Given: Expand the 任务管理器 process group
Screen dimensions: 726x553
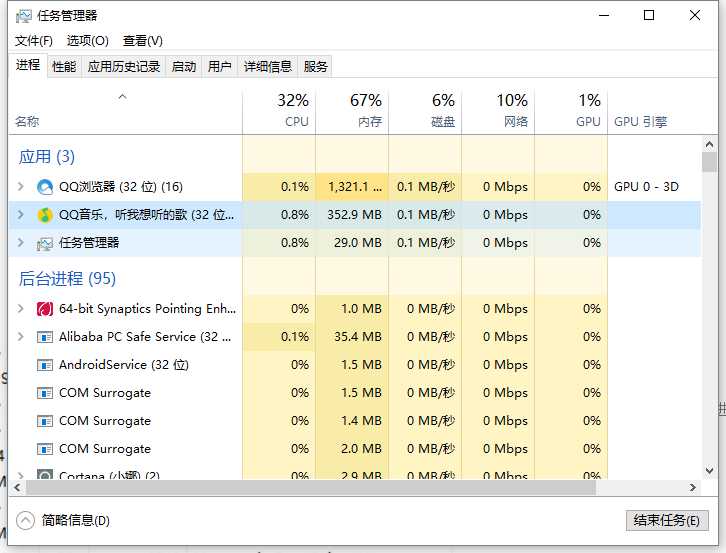Looking at the screenshot, I should coord(20,242).
